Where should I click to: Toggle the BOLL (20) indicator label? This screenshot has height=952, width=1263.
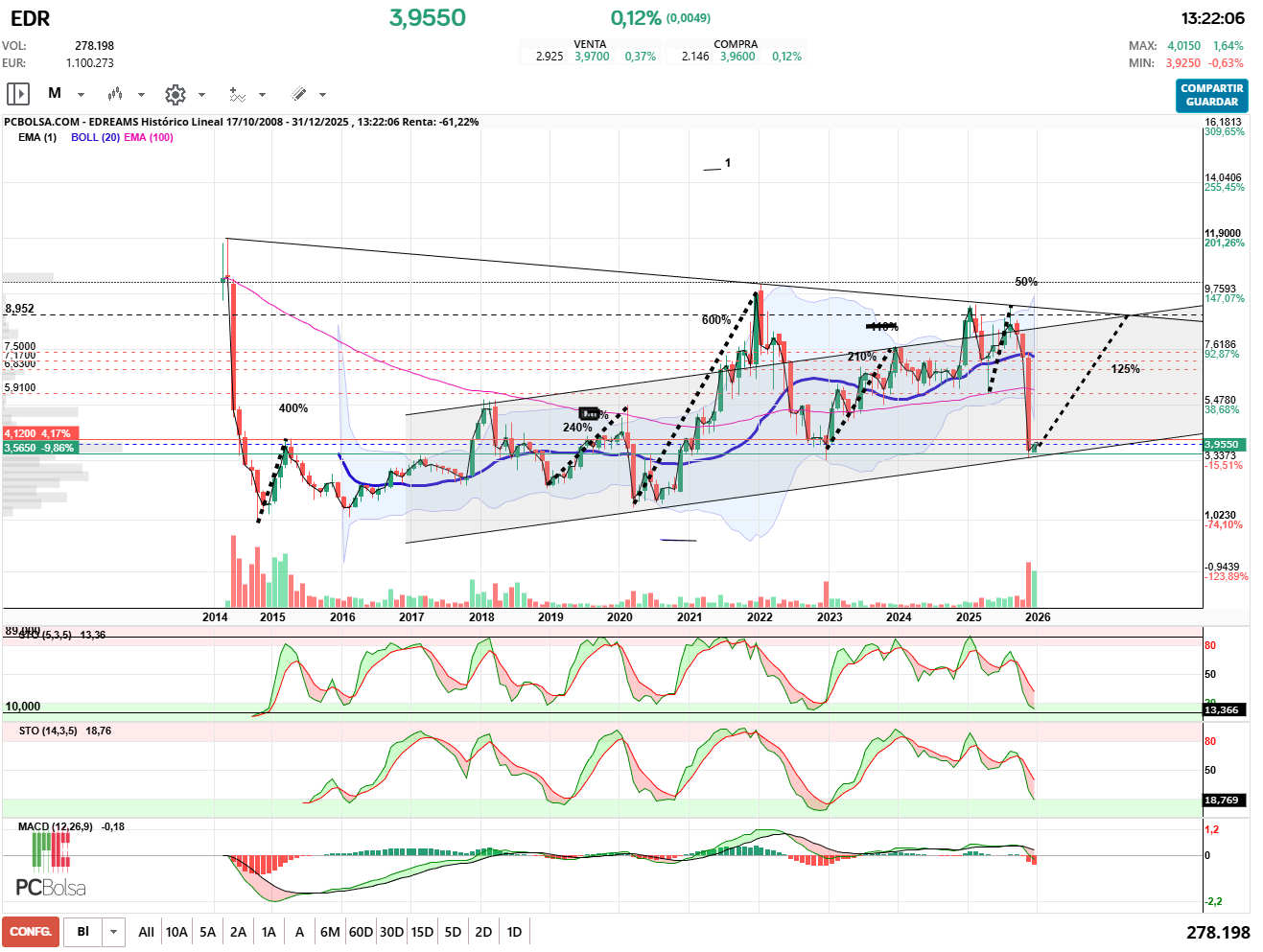pos(95,137)
